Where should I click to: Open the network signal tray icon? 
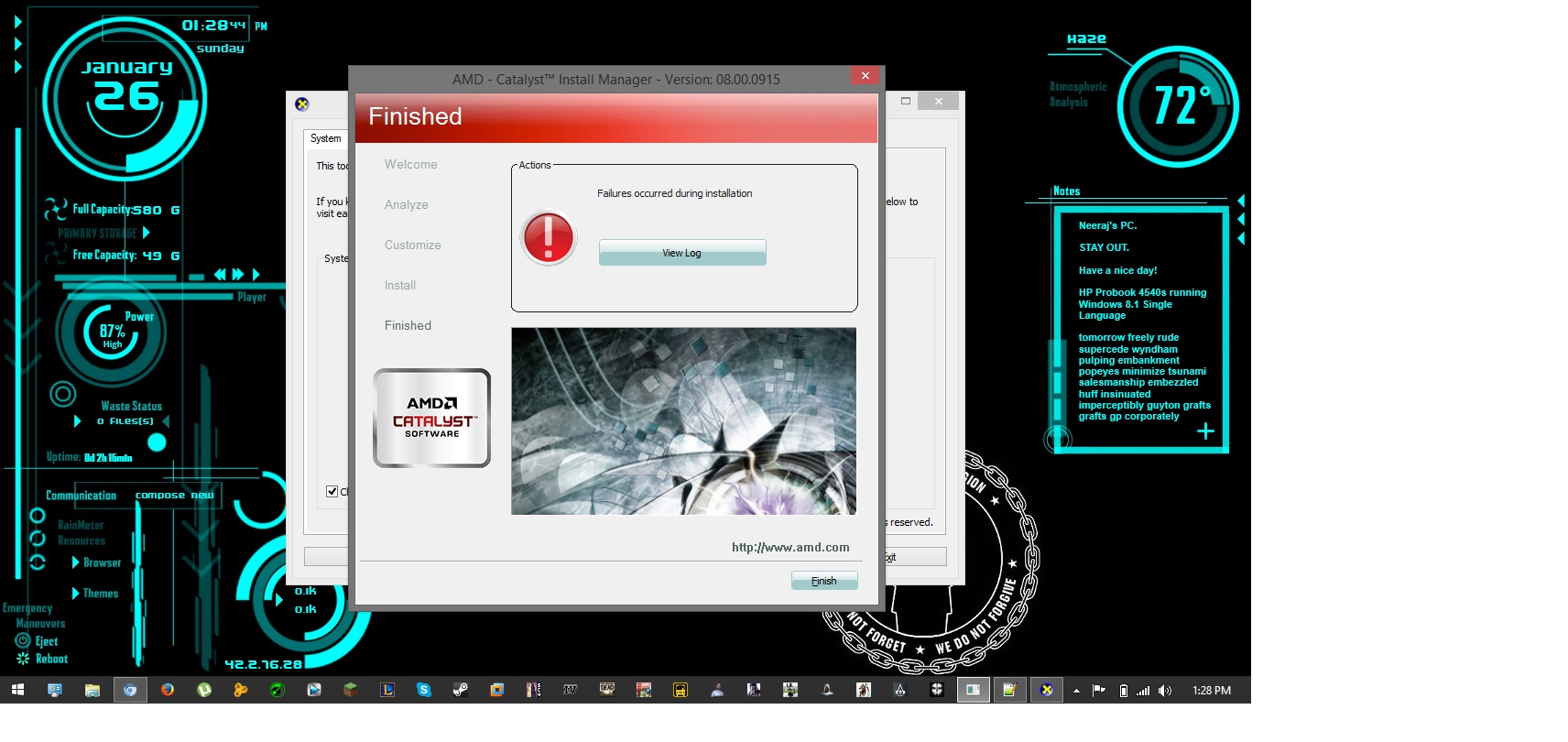1143,691
